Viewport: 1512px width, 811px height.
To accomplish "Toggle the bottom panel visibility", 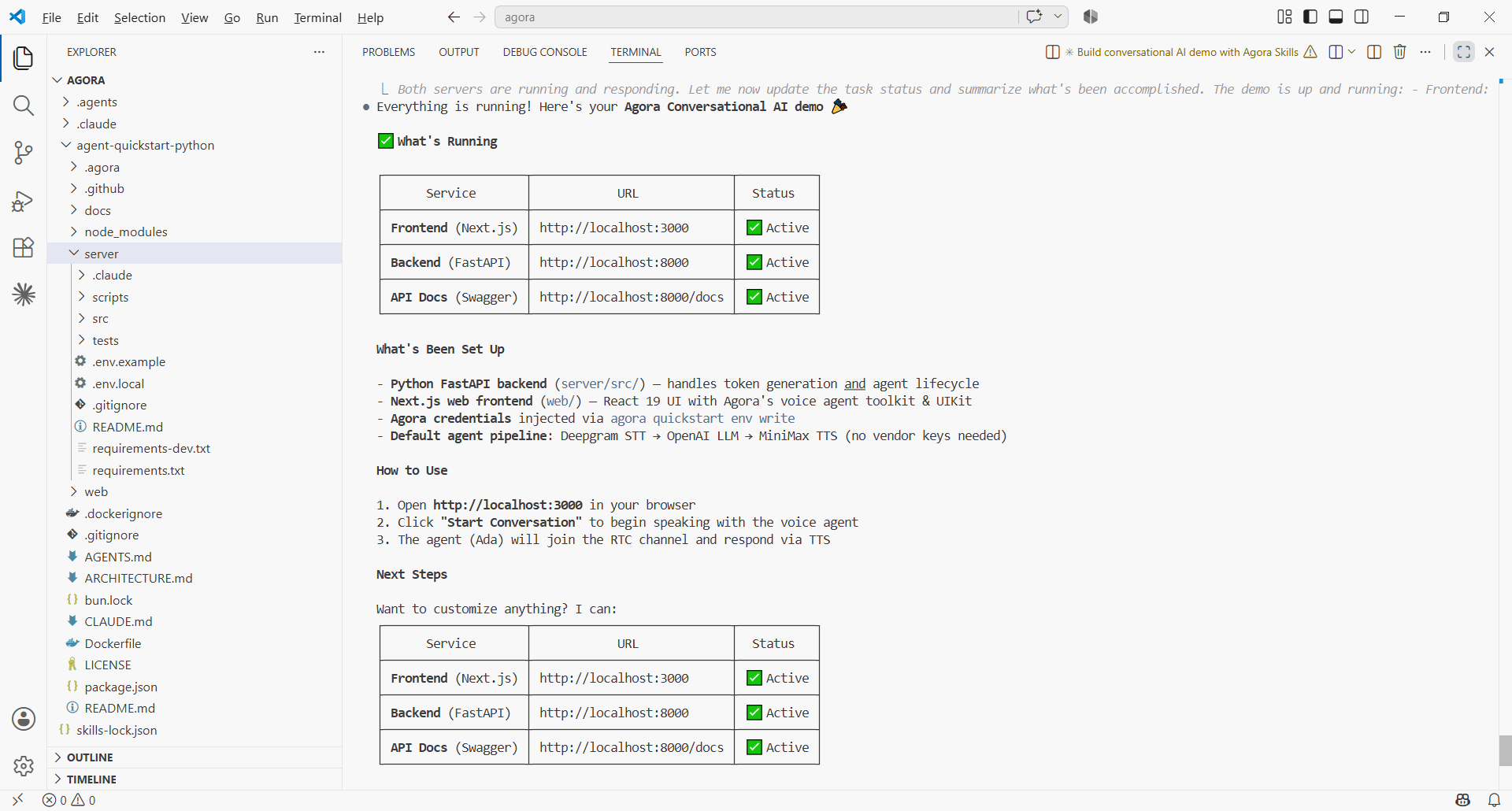I will [x=1336, y=17].
